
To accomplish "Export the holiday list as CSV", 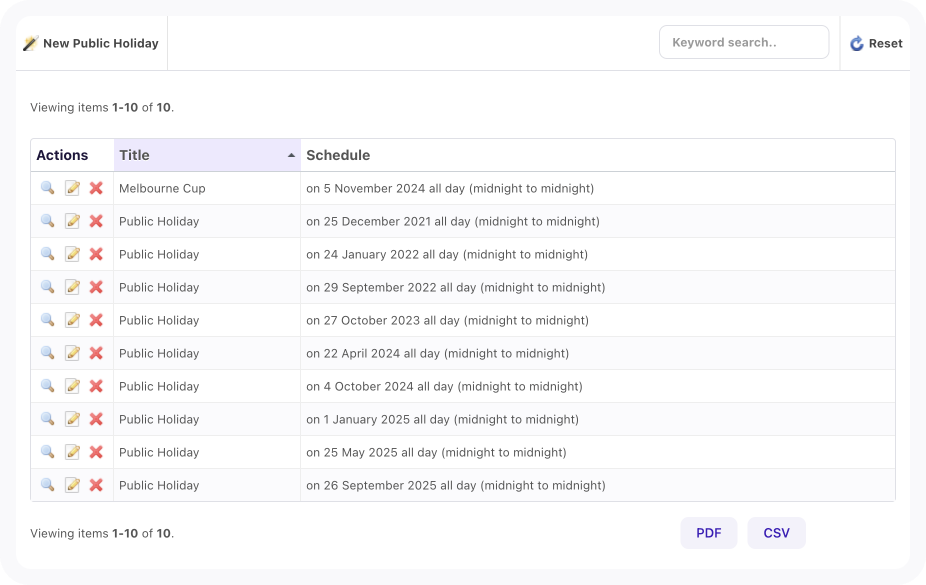I will pyautogui.click(x=776, y=533).
